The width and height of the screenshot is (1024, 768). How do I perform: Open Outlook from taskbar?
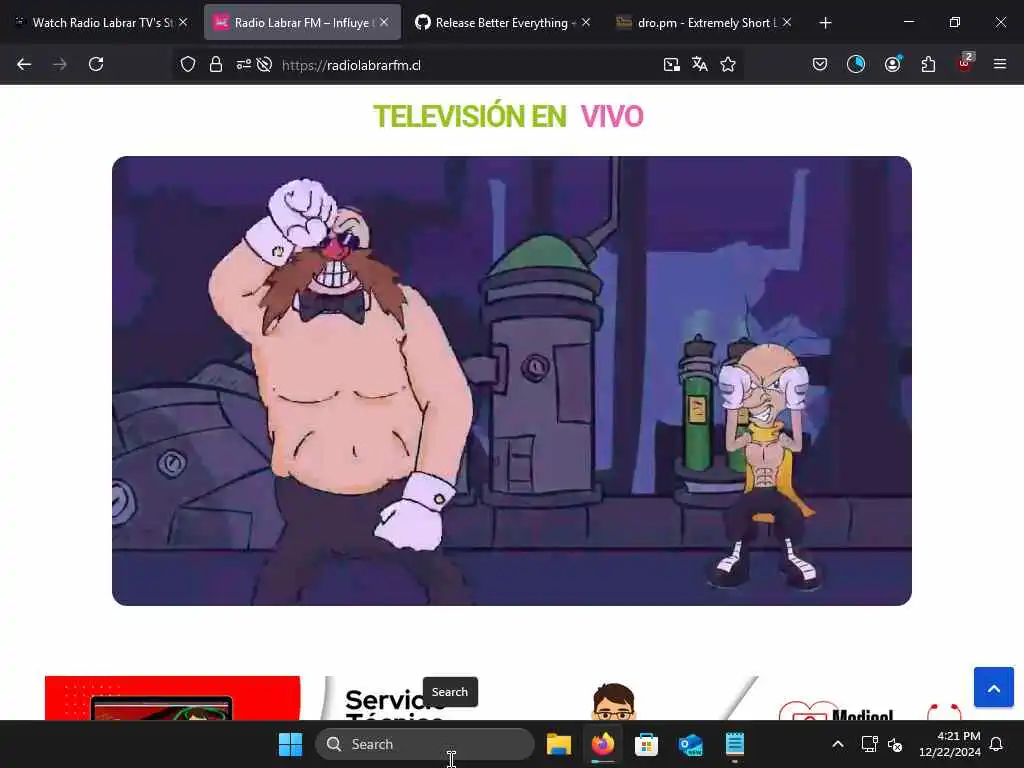pos(690,744)
